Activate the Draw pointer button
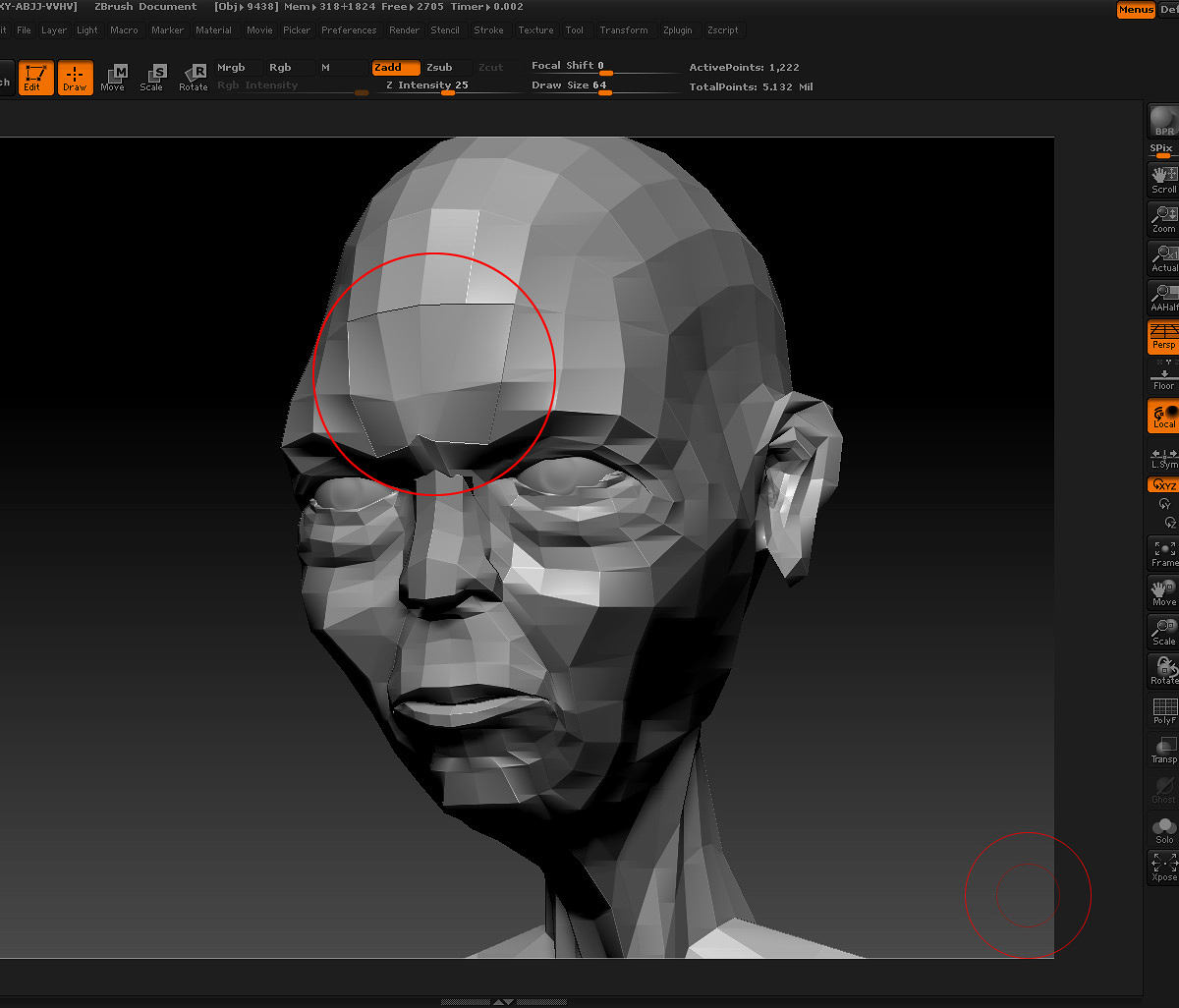 click(x=75, y=78)
